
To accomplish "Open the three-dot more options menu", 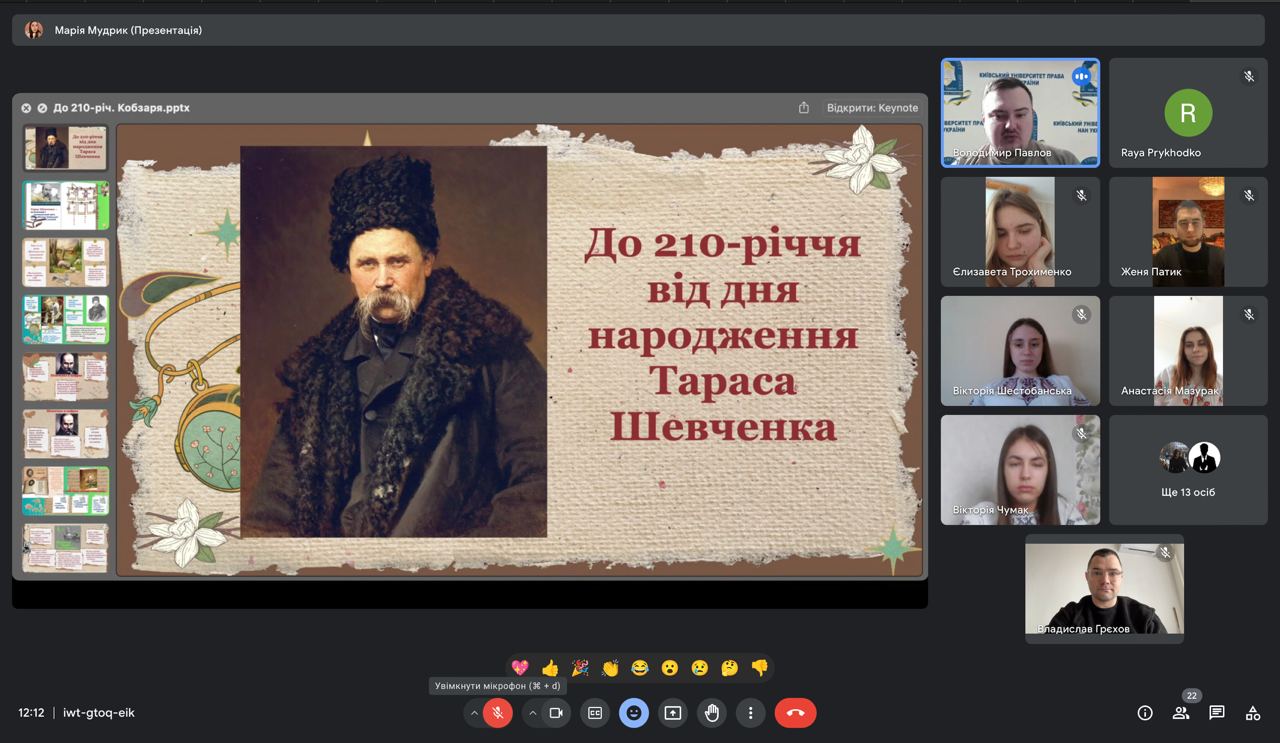I will (750, 713).
